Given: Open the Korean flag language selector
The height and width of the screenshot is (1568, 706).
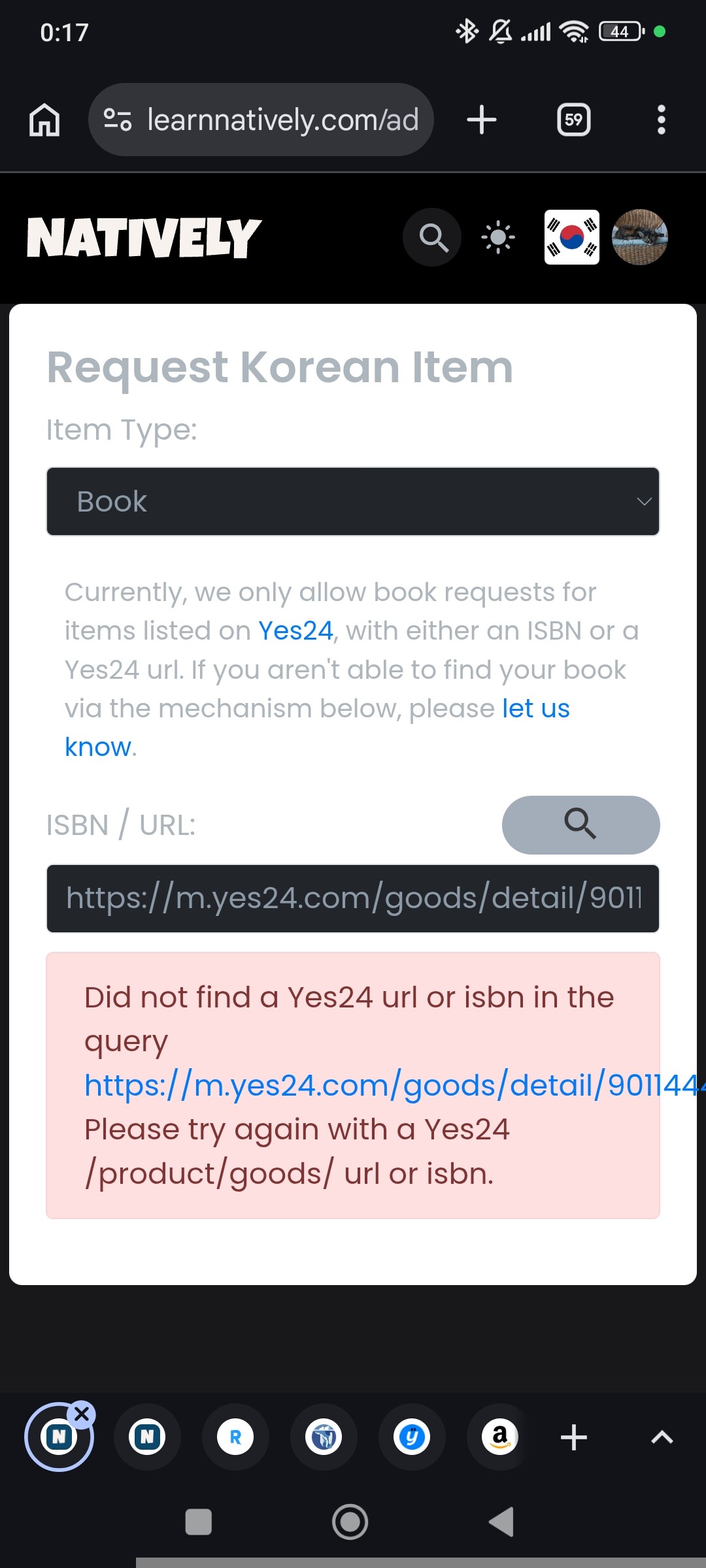Looking at the screenshot, I should 572,237.
